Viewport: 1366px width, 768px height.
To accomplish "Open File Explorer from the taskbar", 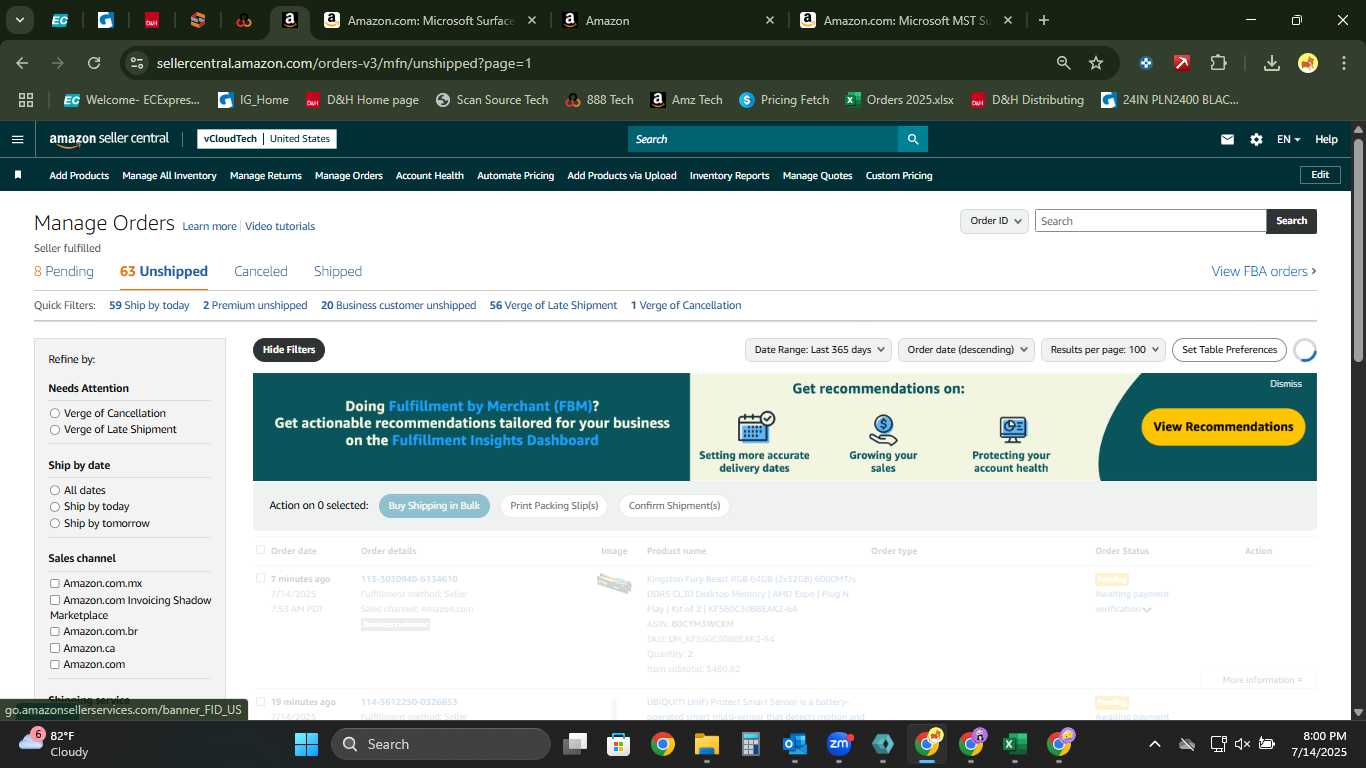I will (707, 744).
